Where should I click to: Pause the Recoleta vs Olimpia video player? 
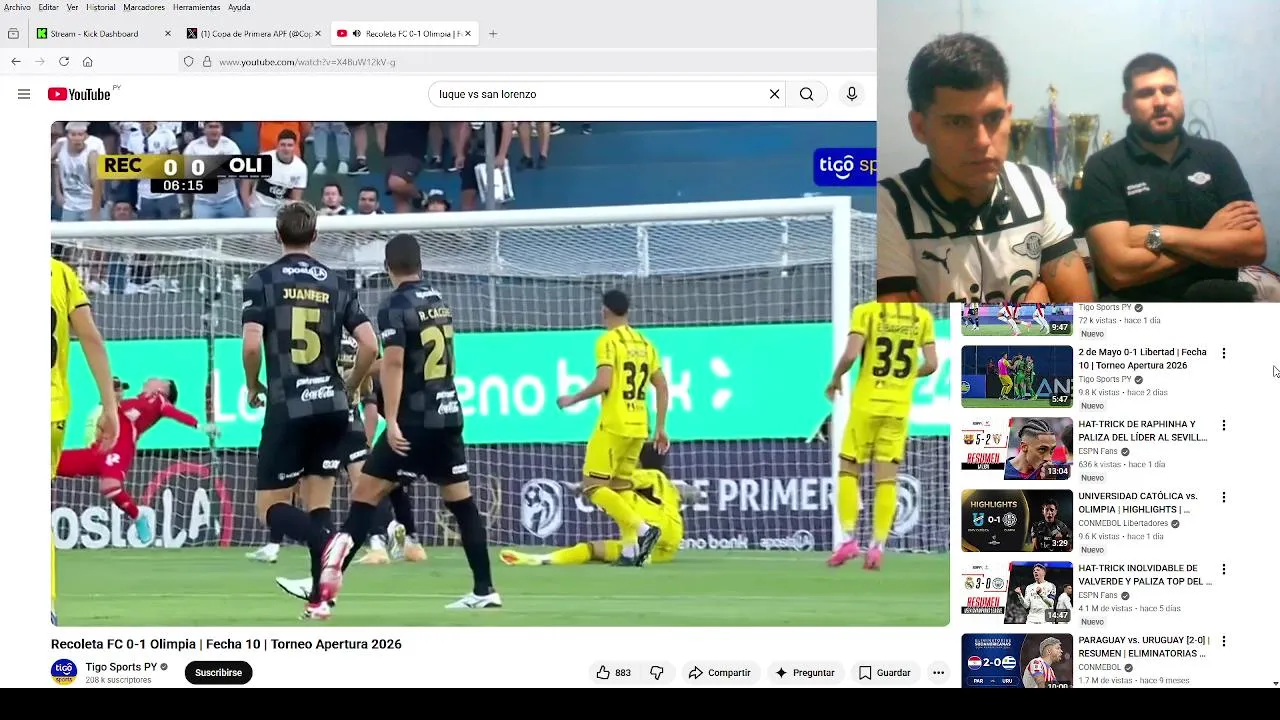point(500,374)
